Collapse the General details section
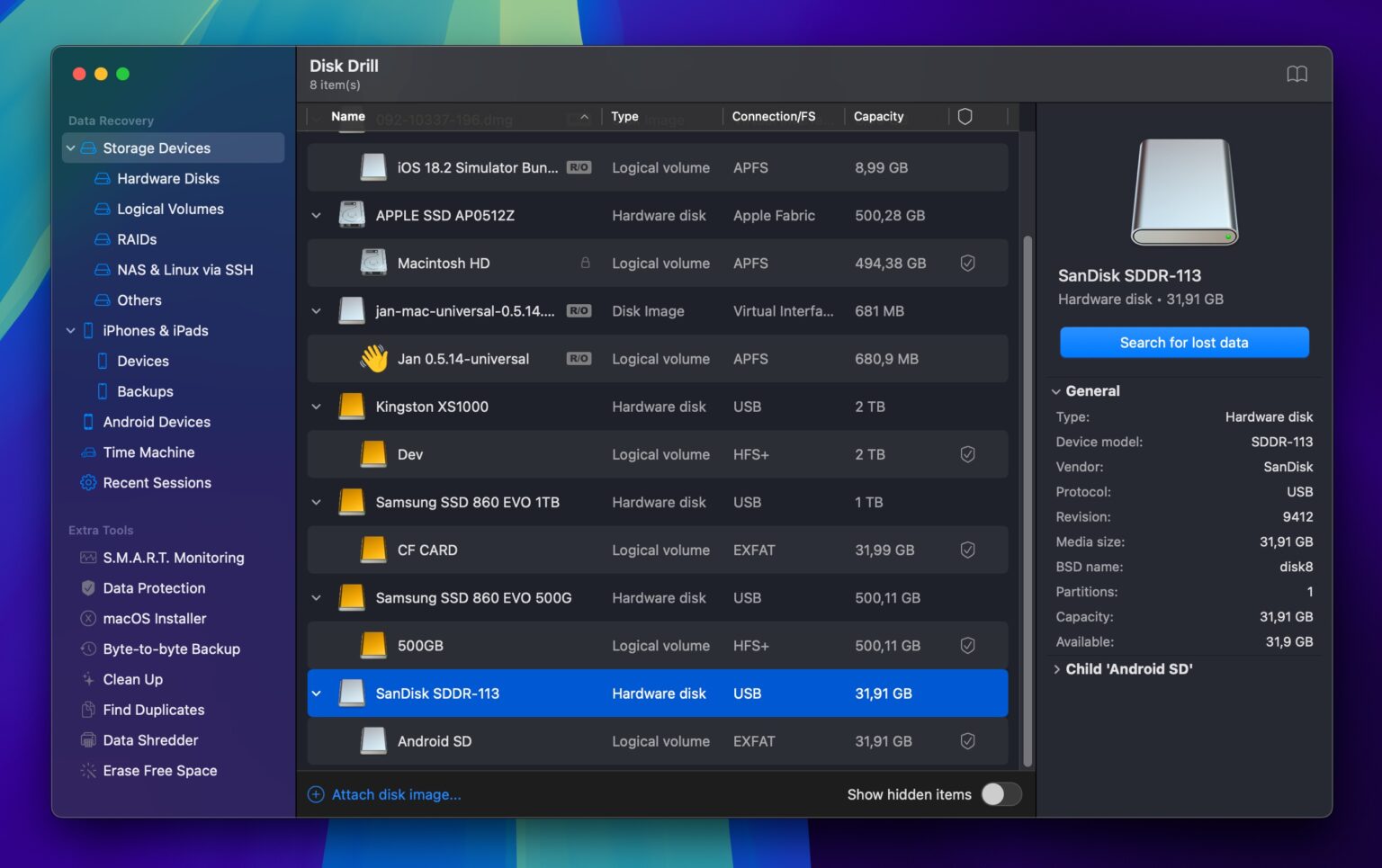Viewport: 1382px width, 868px height. pyautogui.click(x=1056, y=391)
